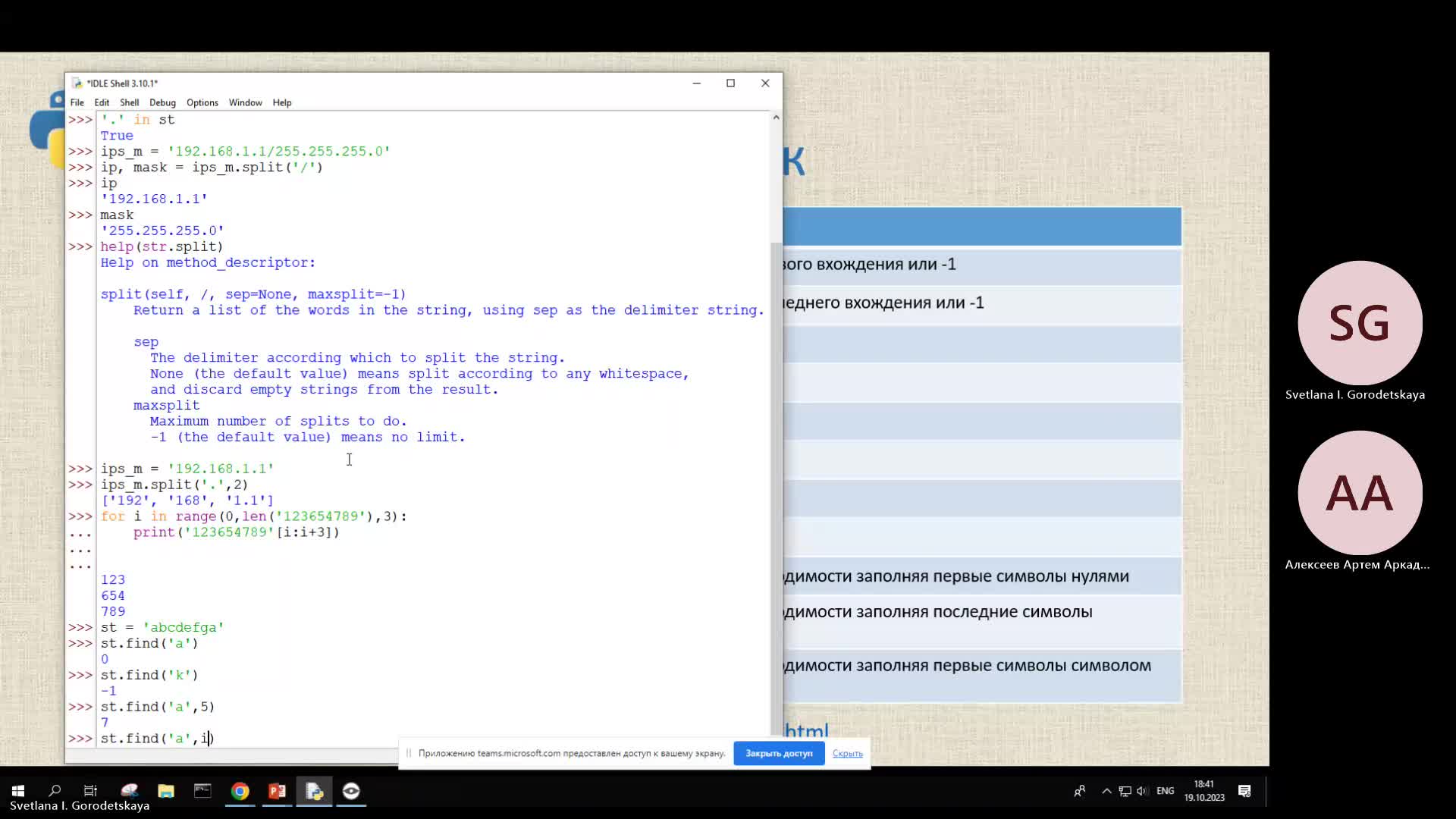Open File Explorer folder icon in taskbar
Viewport: 1456px width, 819px height.
tap(166, 791)
